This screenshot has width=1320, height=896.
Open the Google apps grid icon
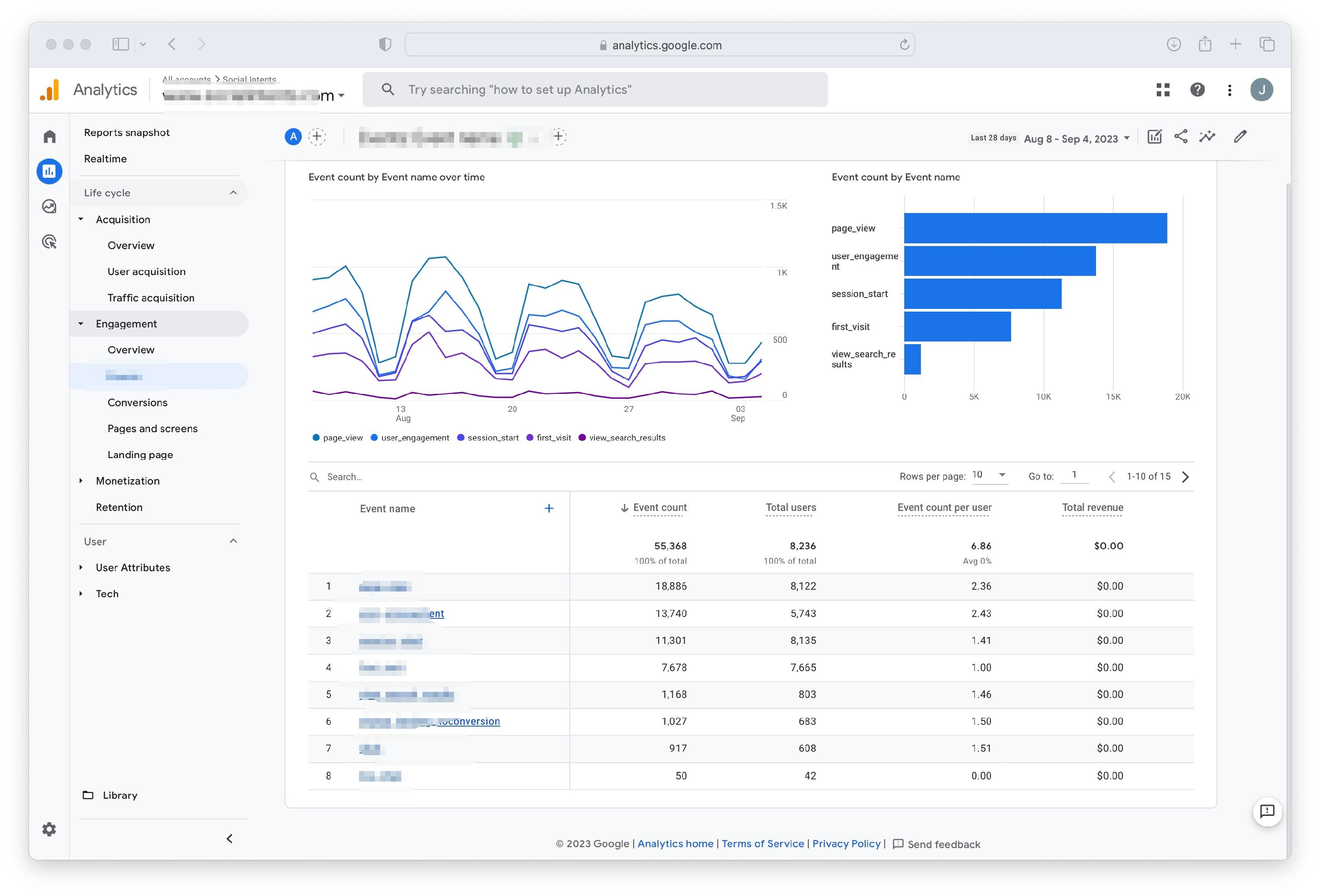[1162, 90]
